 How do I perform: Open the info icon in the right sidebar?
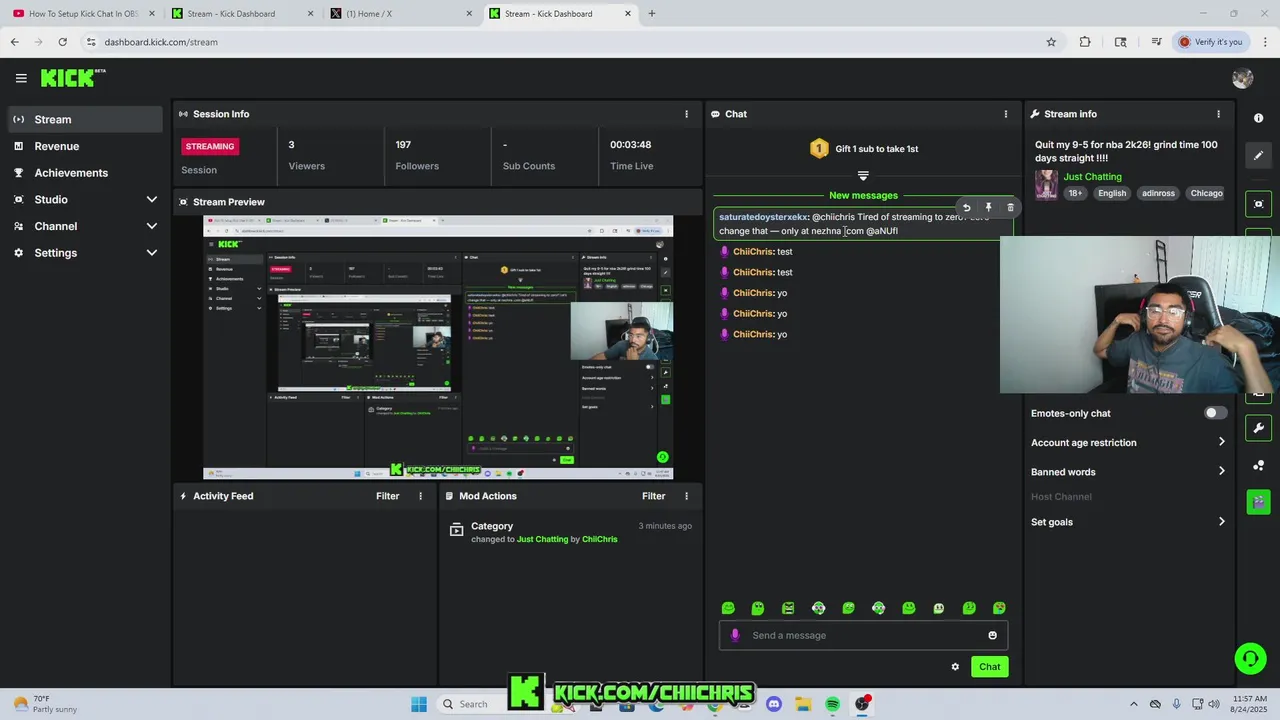(x=1258, y=118)
